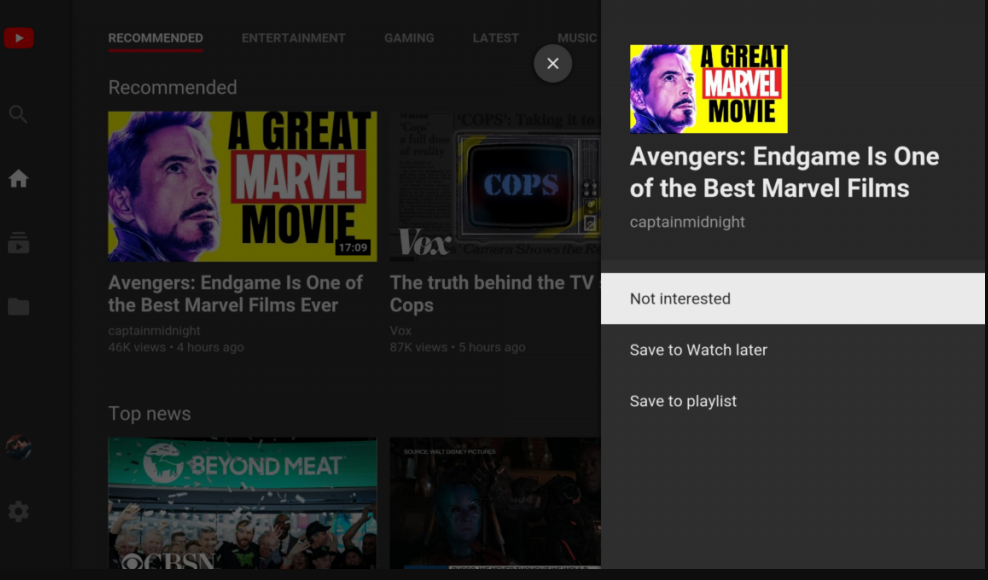Open the Walt Disney Pictures news thumbnail
The image size is (988, 580).
click(495, 503)
